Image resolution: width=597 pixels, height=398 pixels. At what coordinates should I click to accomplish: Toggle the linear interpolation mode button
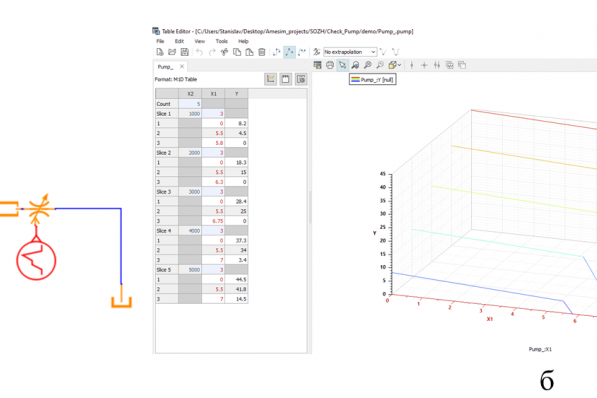(x=289, y=52)
